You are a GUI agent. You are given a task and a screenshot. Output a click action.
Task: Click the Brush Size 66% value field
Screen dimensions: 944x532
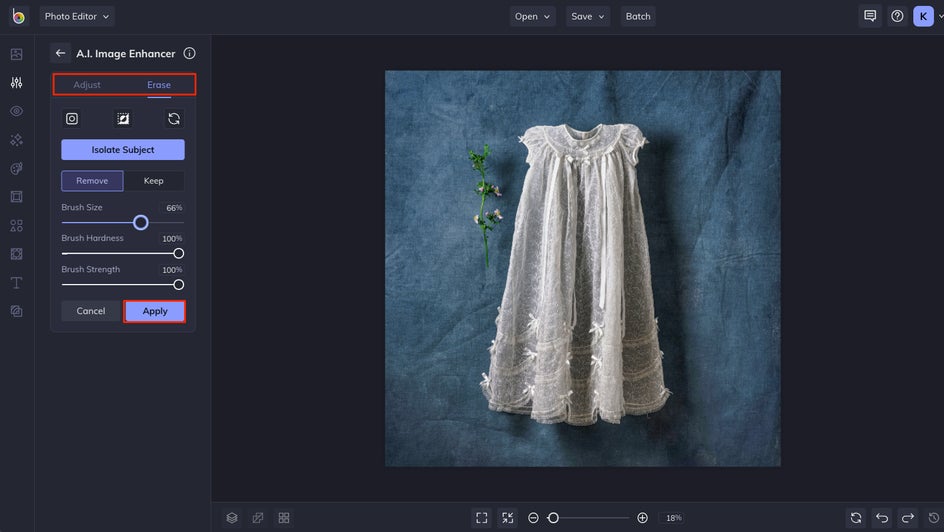(x=173, y=208)
